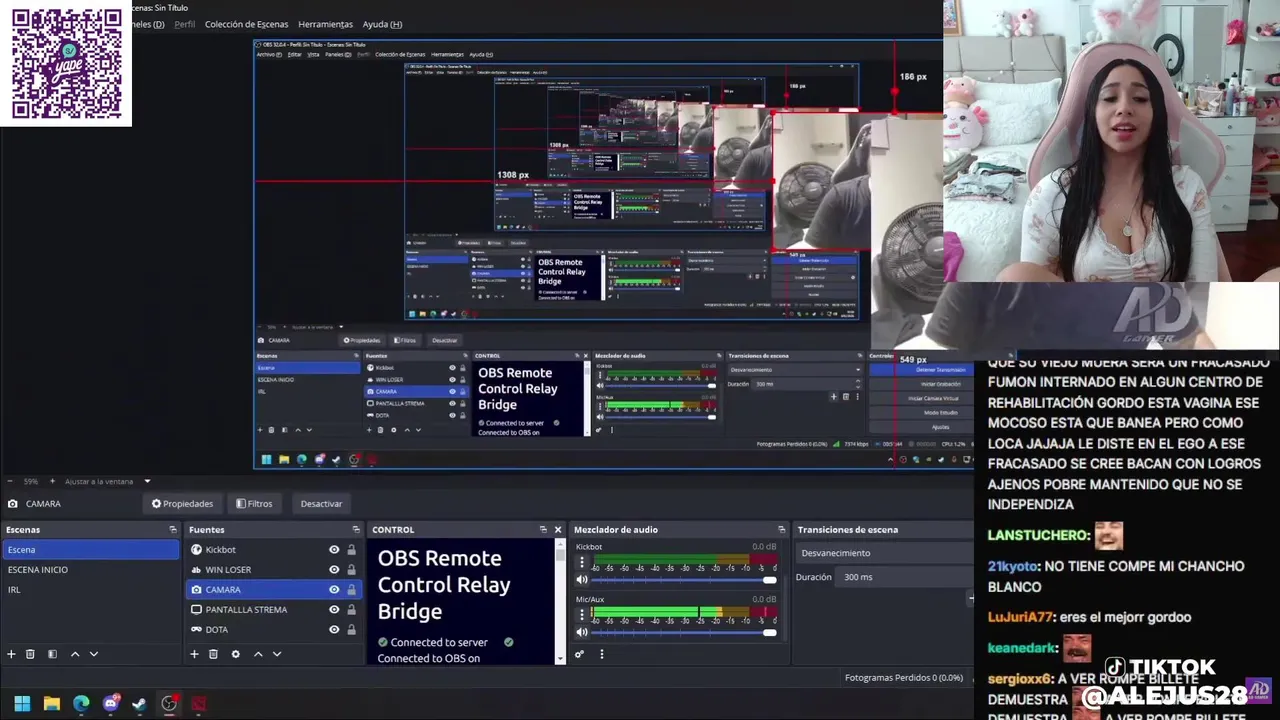Open scene filters icon in the Escenas toolbar
1280x720 pixels.
[52, 654]
